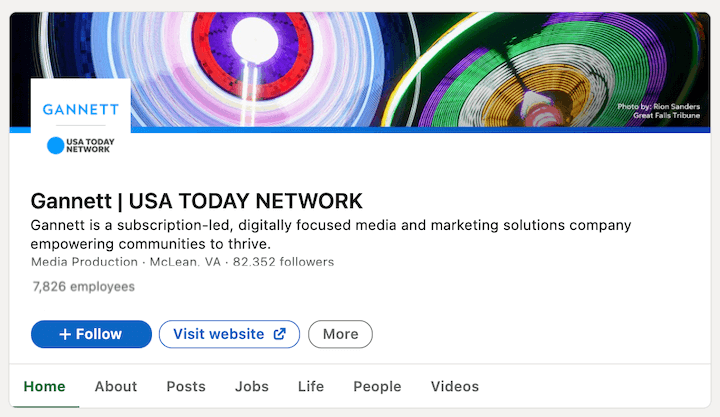This screenshot has height=417, width=720.
Task: Go to the Posts tab
Action: tap(186, 386)
